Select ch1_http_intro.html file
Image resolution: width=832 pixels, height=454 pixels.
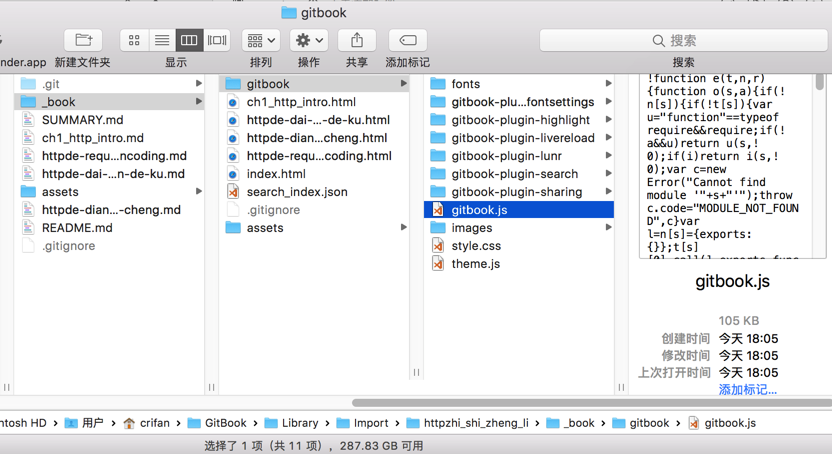pyautogui.click(x=314, y=102)
